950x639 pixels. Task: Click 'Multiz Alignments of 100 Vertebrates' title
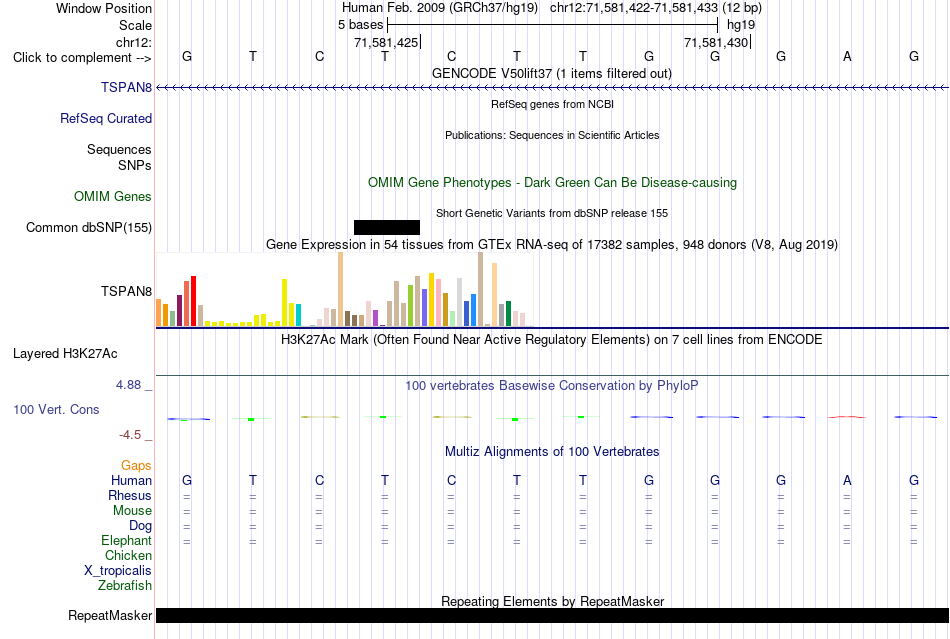(552, 451)
